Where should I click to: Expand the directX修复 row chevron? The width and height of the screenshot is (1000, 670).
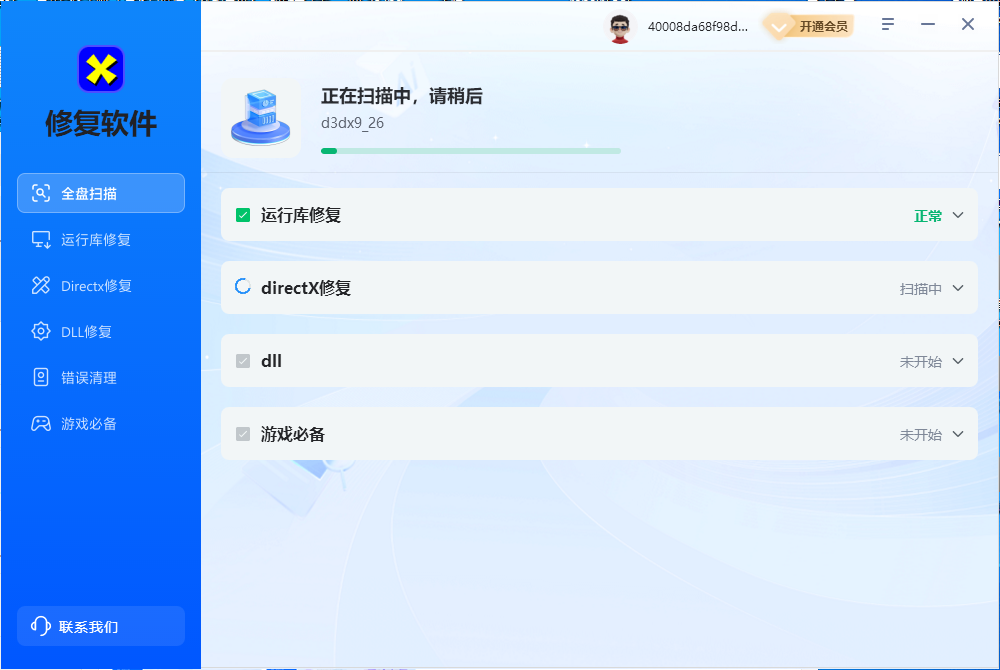click(x=958, y=288)
